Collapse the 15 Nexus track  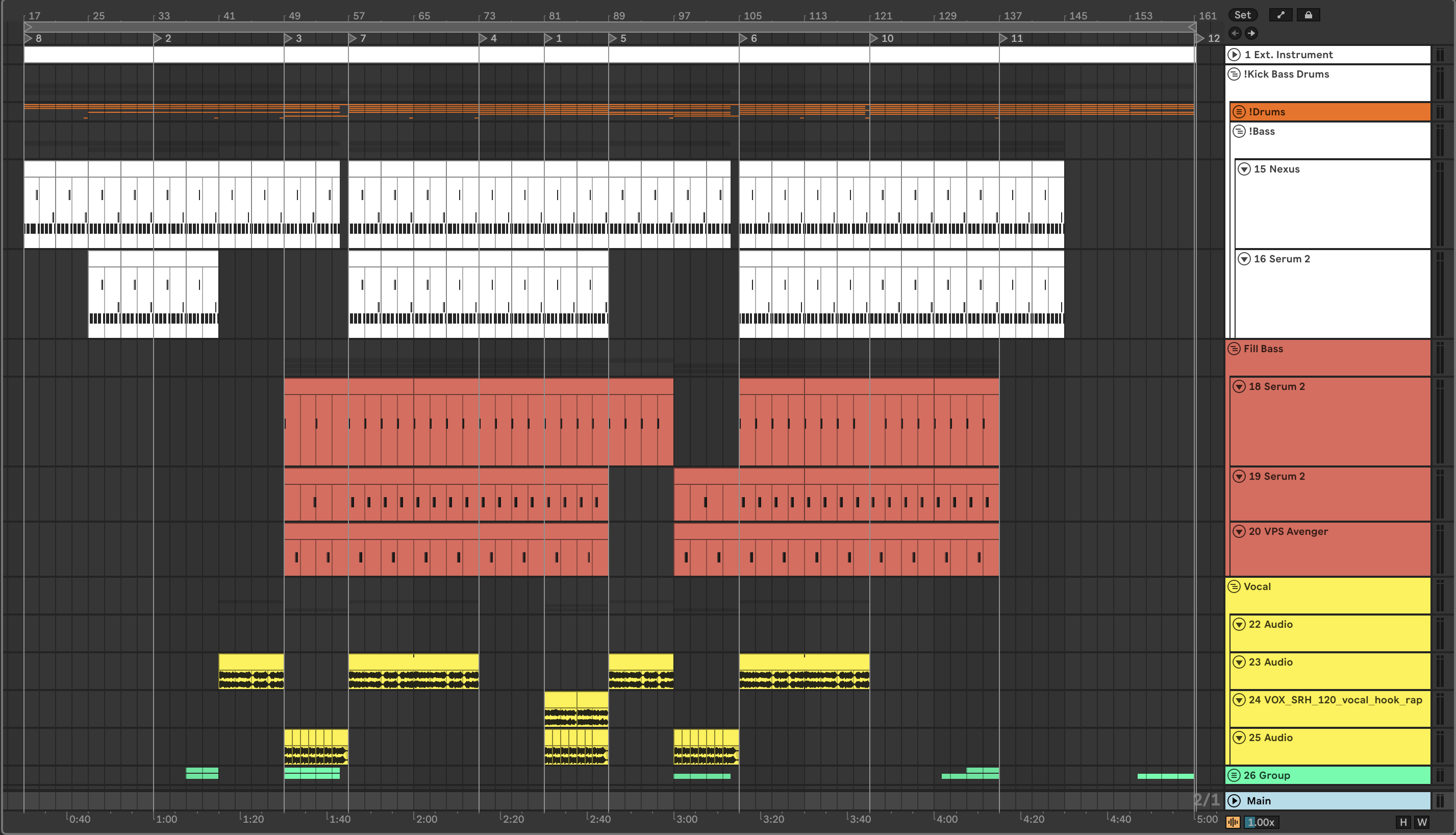1244,169
